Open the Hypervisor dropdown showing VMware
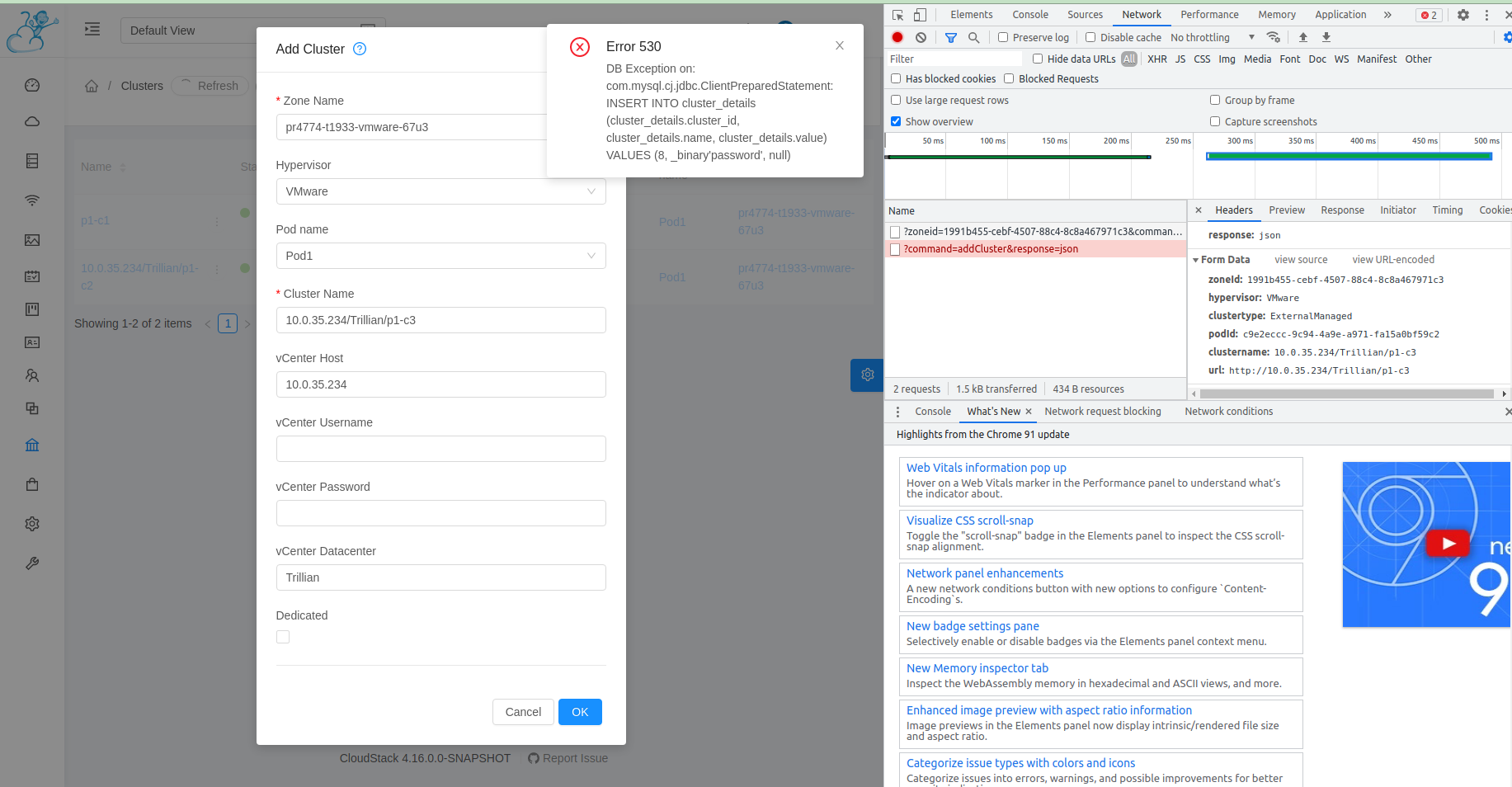Viewport: 1512px width, 787px height. pyautogui.click(x=440, y=191)
